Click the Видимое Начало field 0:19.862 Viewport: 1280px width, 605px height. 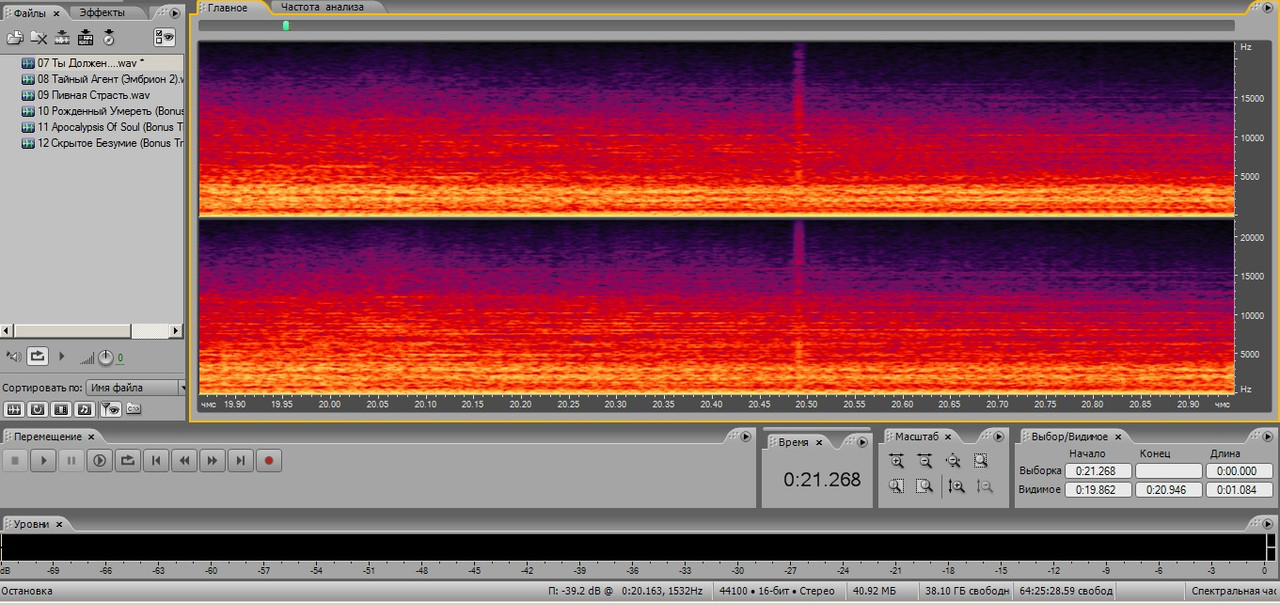point(1098,490)
